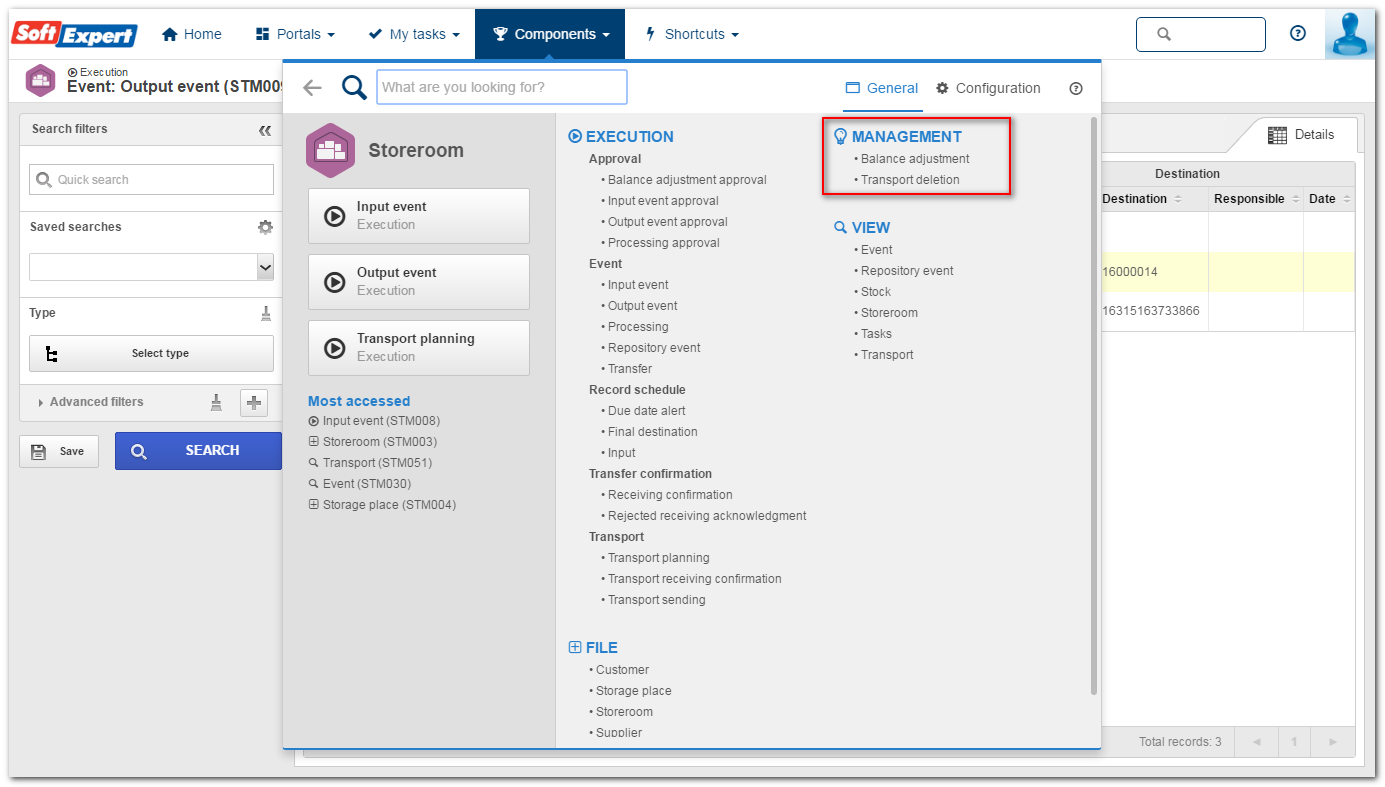Click the back arrow in components panel
The width and height of the screenshot is (1385, 787).
coord(312,88)
